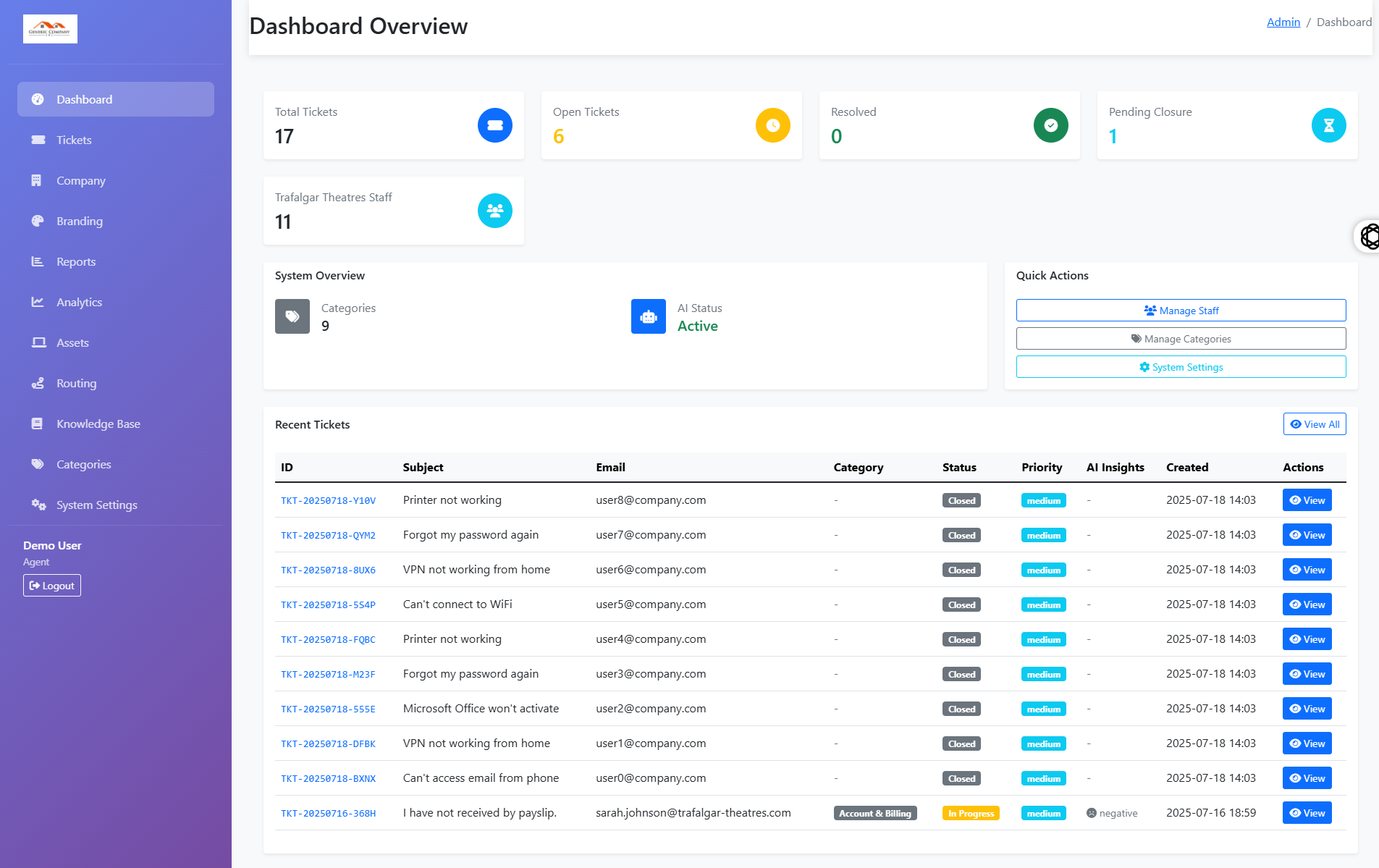This screenshot has width=1379, height=868.
Task: Click the Company building icon in sidebar
Action: (36, 180)
